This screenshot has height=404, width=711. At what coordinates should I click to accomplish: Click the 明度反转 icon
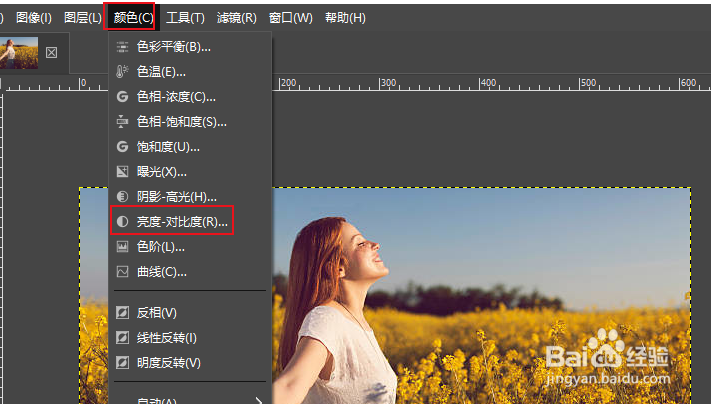pyautogui.click(x=122, y=362)
